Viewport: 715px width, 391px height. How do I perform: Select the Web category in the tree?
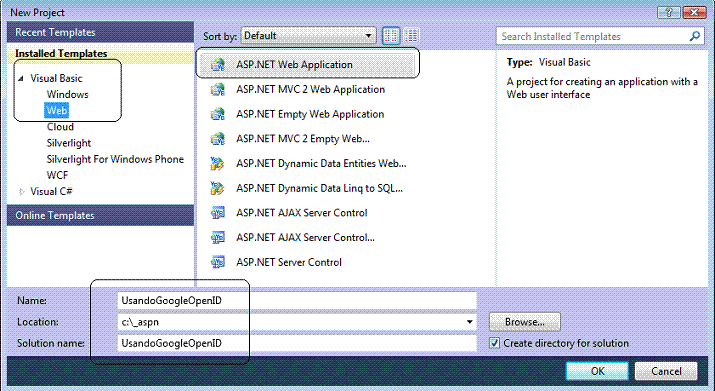pos(57,110)
